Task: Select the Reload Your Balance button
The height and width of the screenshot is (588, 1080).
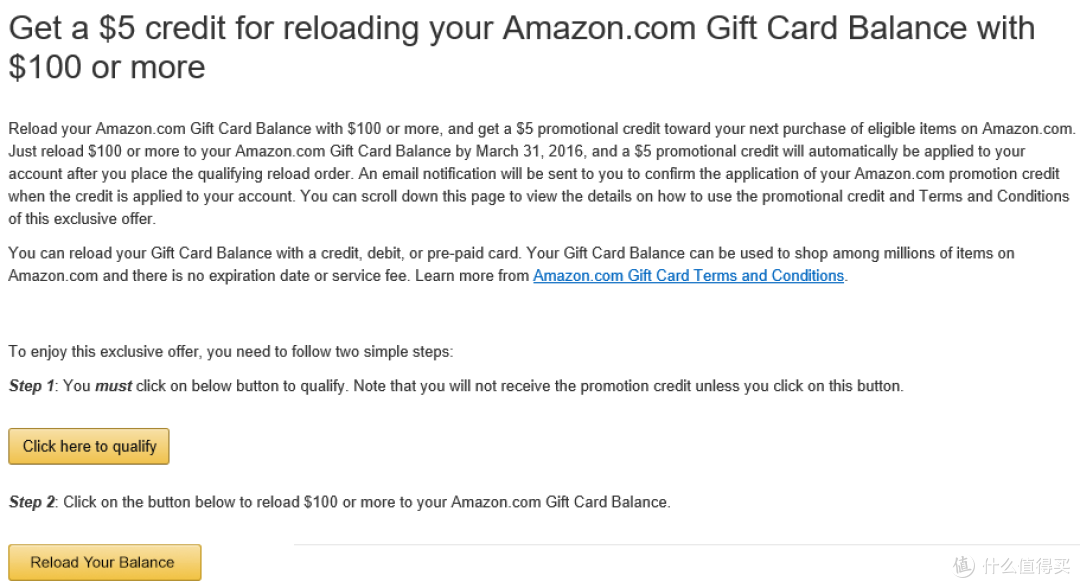Action: (x=105, y=563)
